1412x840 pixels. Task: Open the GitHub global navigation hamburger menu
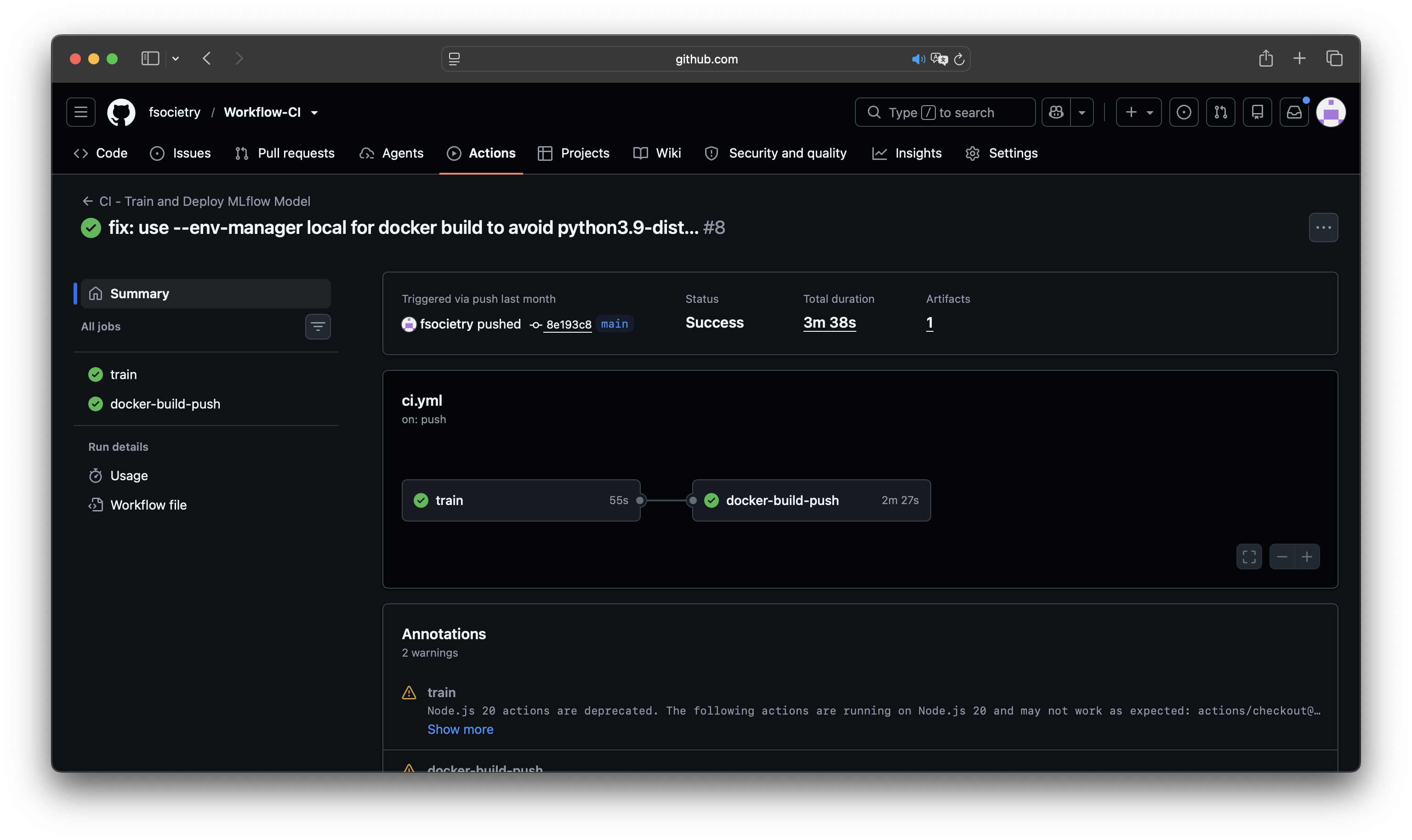(x=81, y=112)
